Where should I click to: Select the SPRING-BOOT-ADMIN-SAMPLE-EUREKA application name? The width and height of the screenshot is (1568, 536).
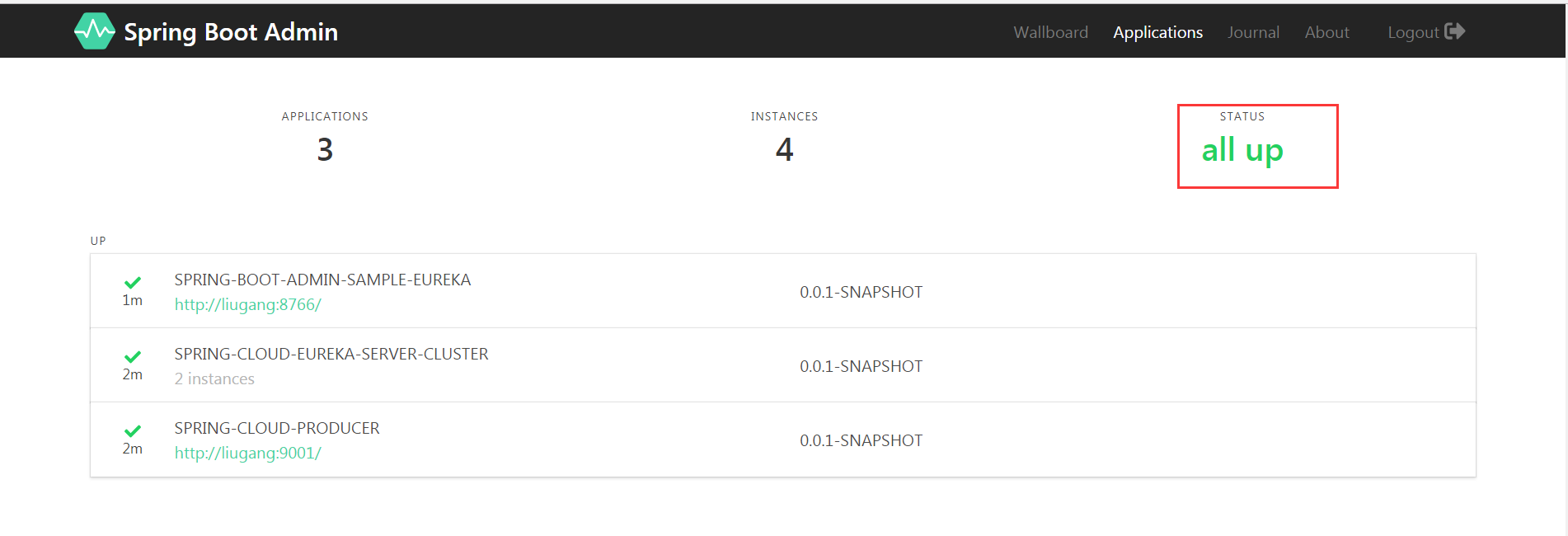tap(322, 280)
